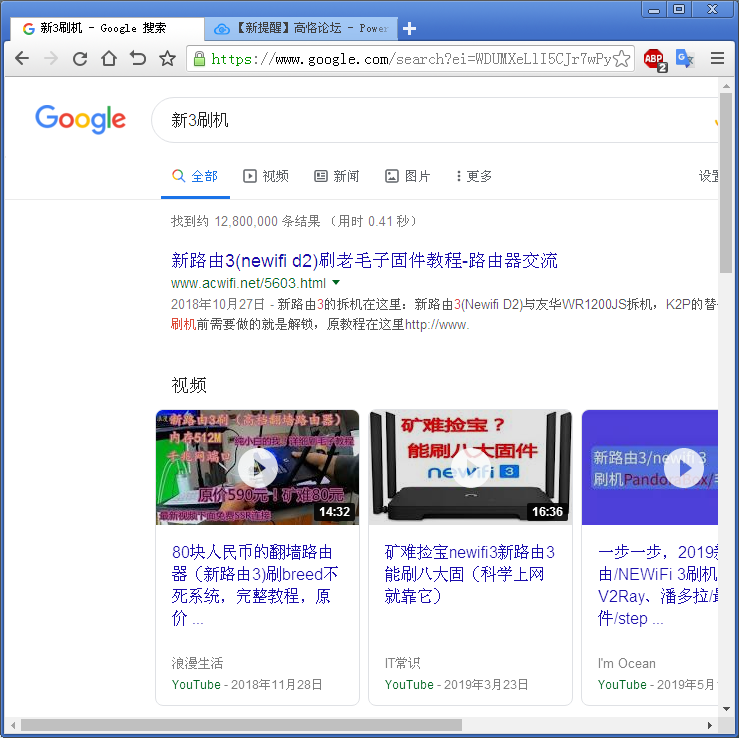Click YouTube - 2018年11月28日 source text
The image size is (739, 738).
pos(247,684)
